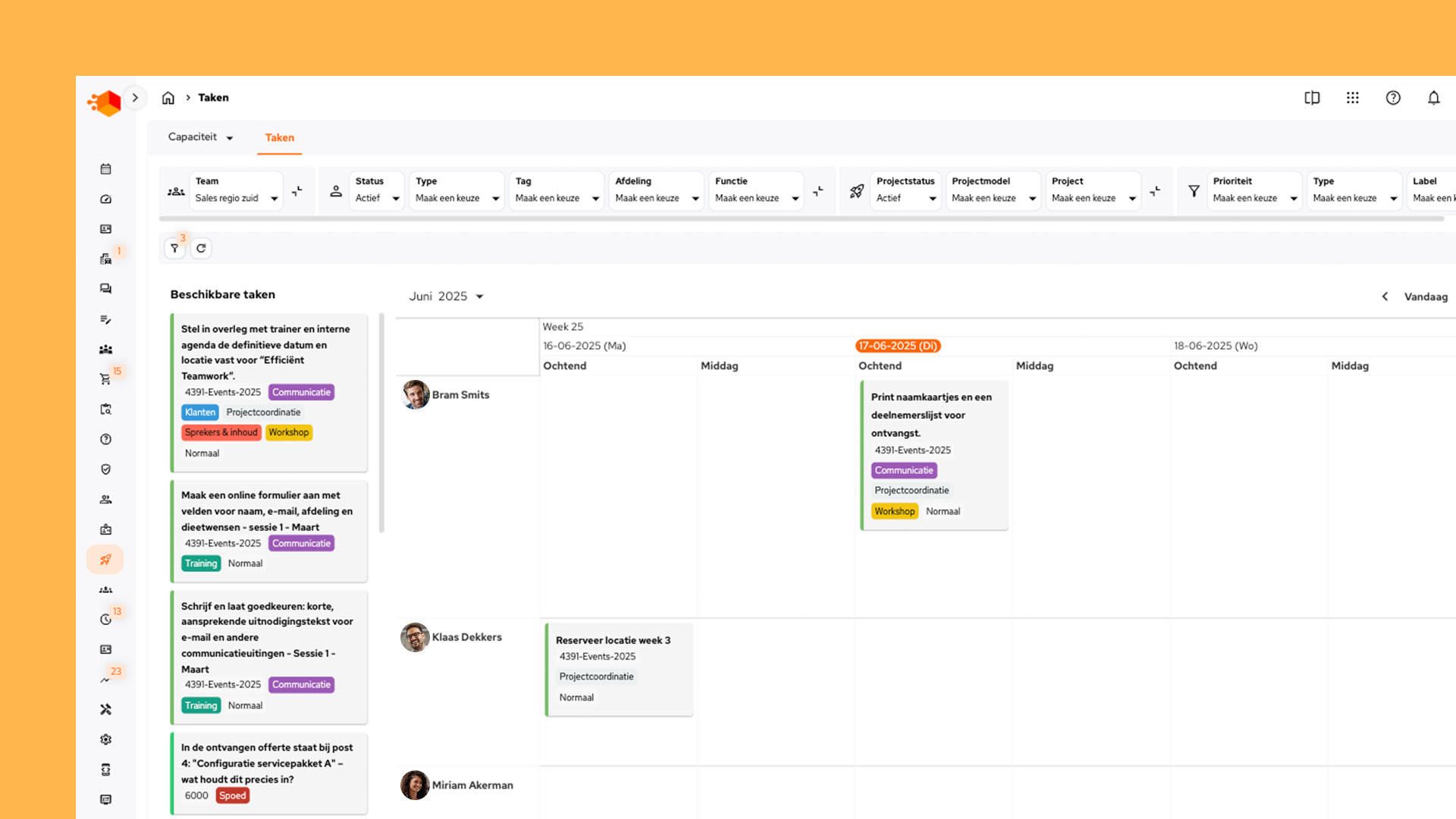This screenshot has height=819, width=1456.
Task: Click the refresh icon next to filter
Action: 201,249
